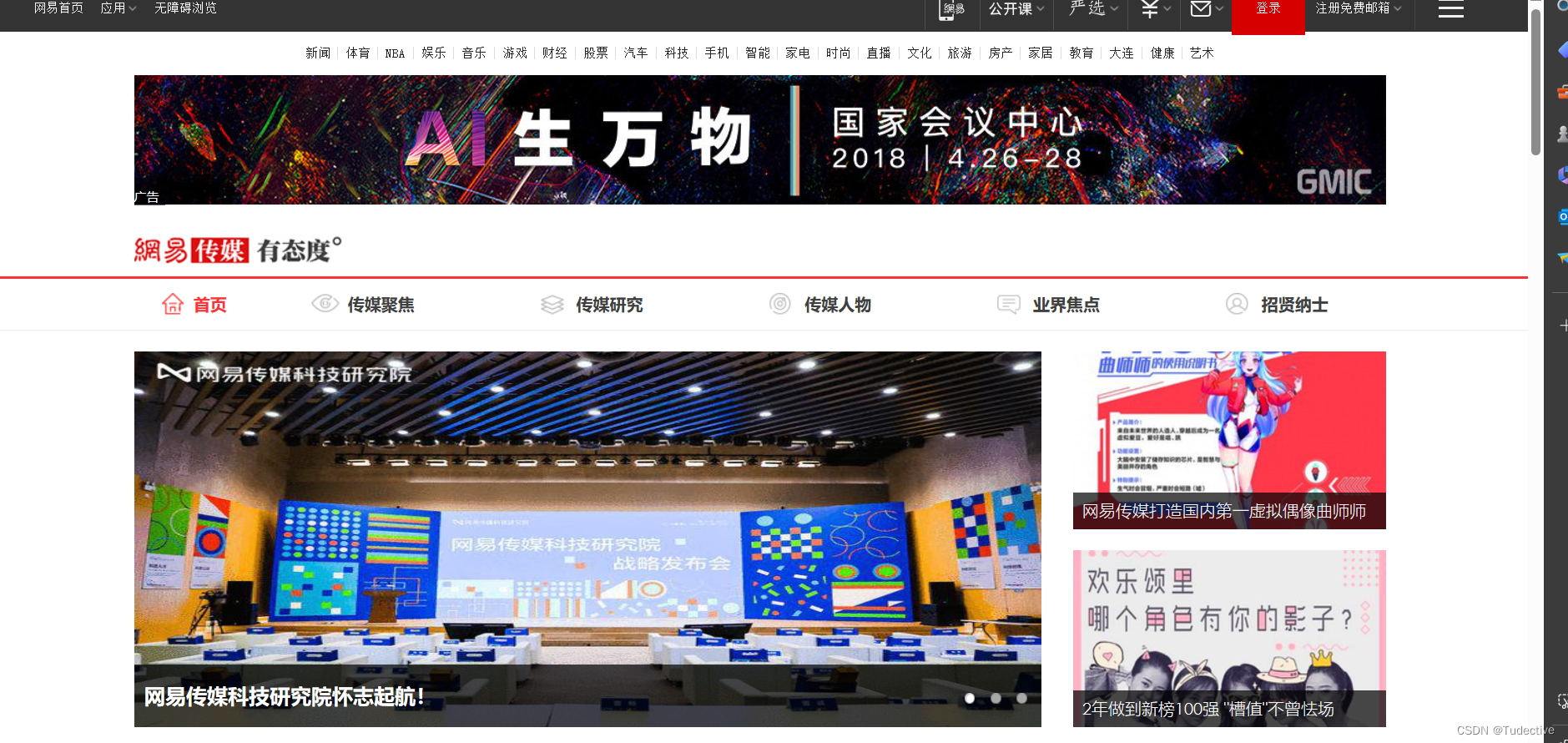The width and height of the screenshot is (1568, 743).
Task: Click the chat icon beside 业界焦点
Action: point(1009,304)
